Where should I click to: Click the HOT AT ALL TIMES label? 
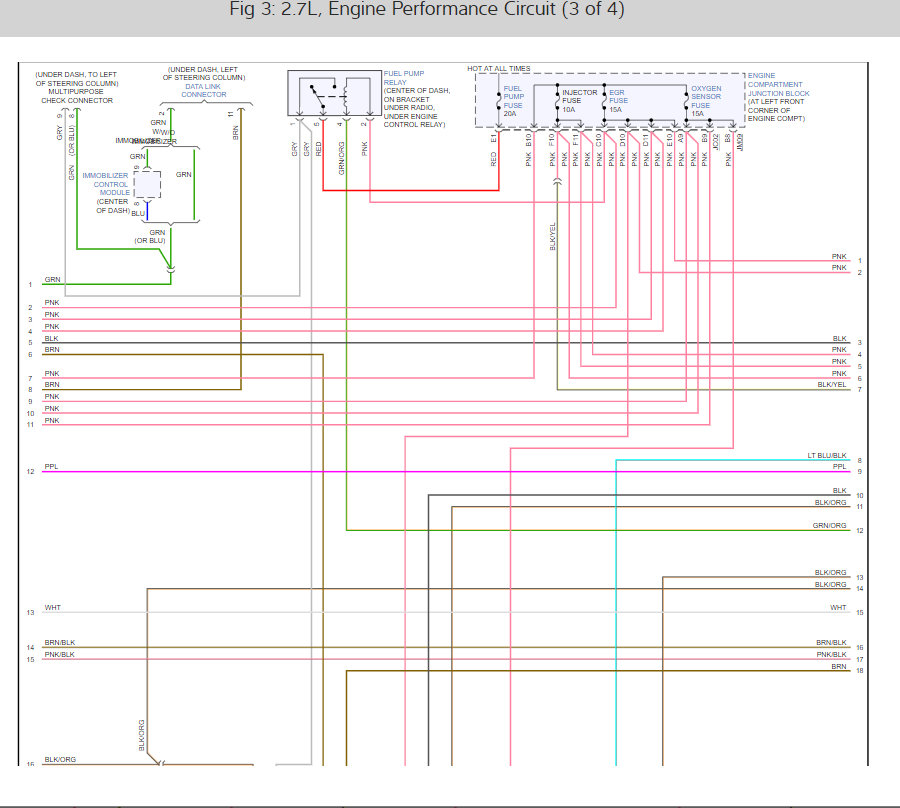coord(499,68)
